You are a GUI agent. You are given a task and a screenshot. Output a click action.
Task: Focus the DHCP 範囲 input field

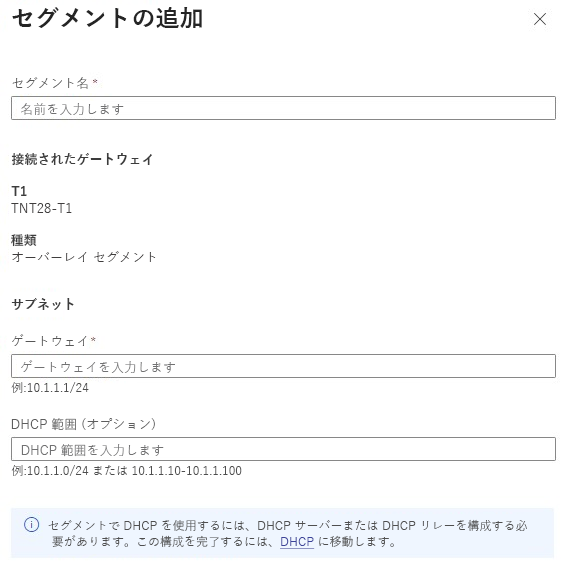click(x=283, y=449)
